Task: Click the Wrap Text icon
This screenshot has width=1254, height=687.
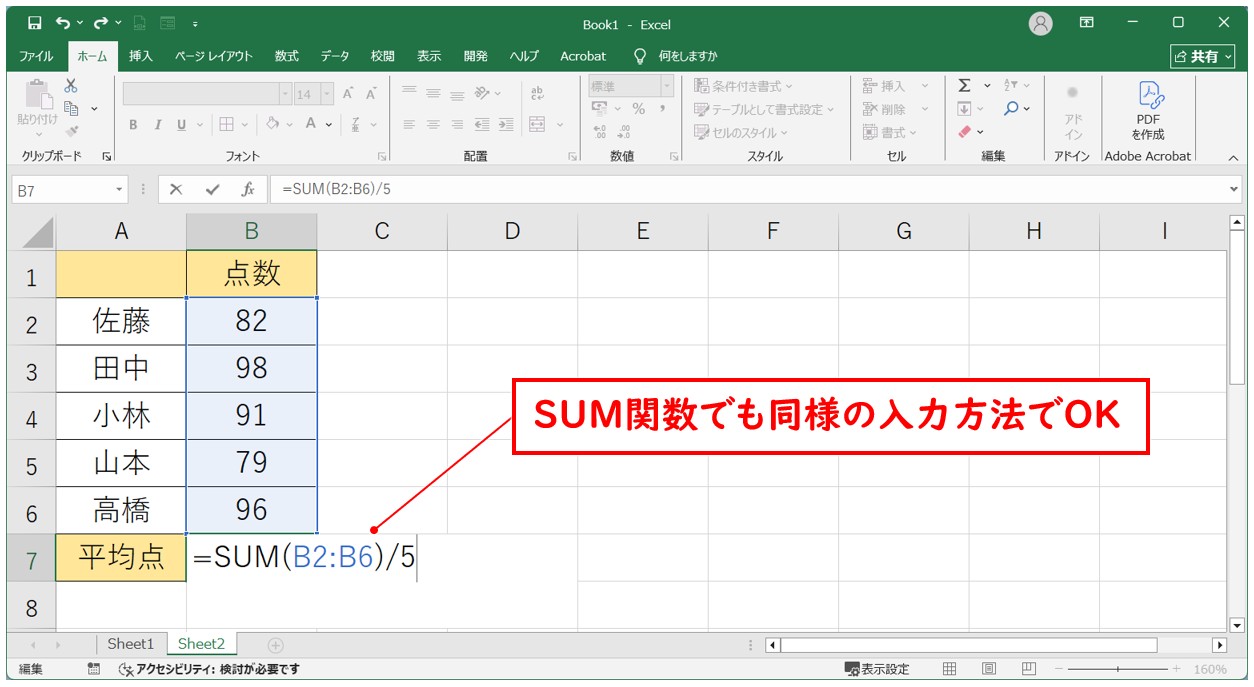Action: click(537, 93)
